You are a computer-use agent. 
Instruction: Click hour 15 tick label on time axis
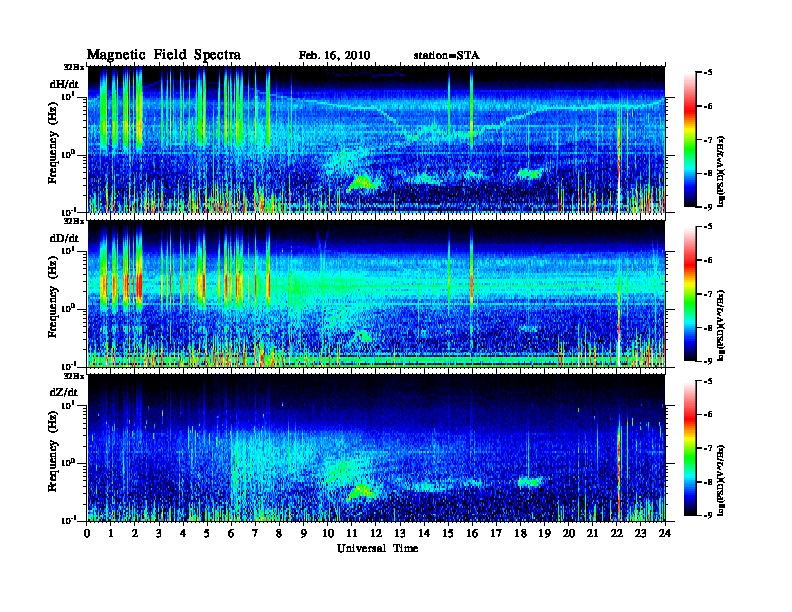tap(448, 533)
